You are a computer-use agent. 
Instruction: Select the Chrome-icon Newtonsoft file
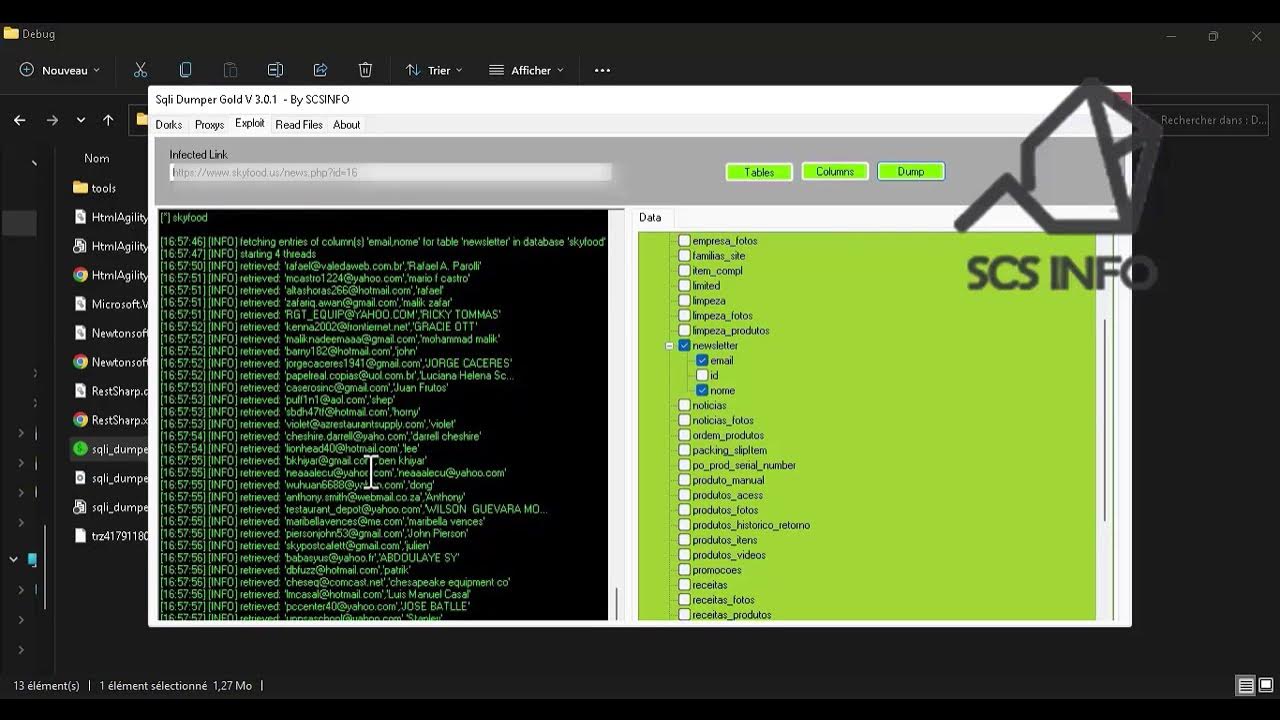(80, 362)
